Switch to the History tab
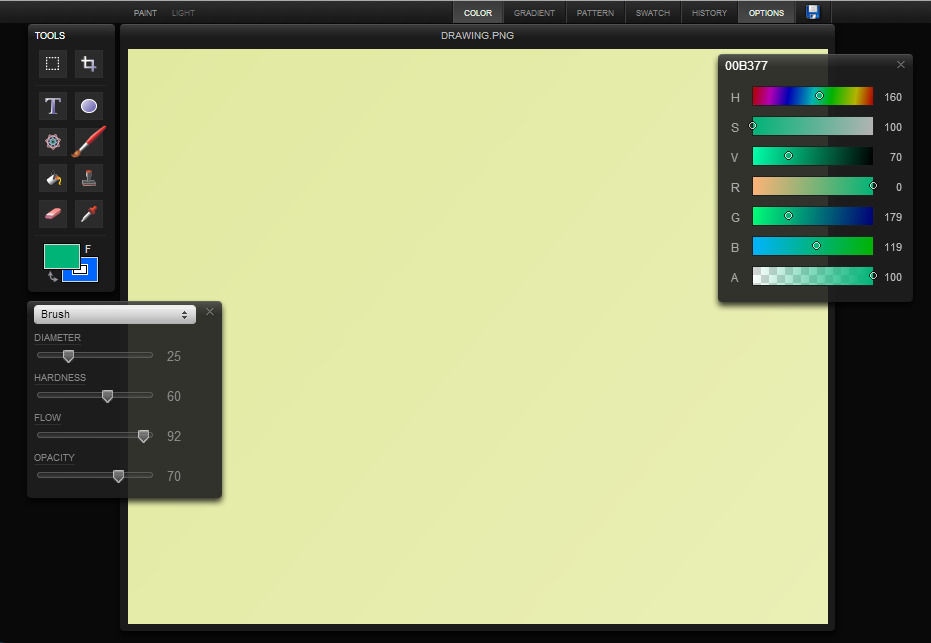931x643 pixels. [x=709, y=13]
